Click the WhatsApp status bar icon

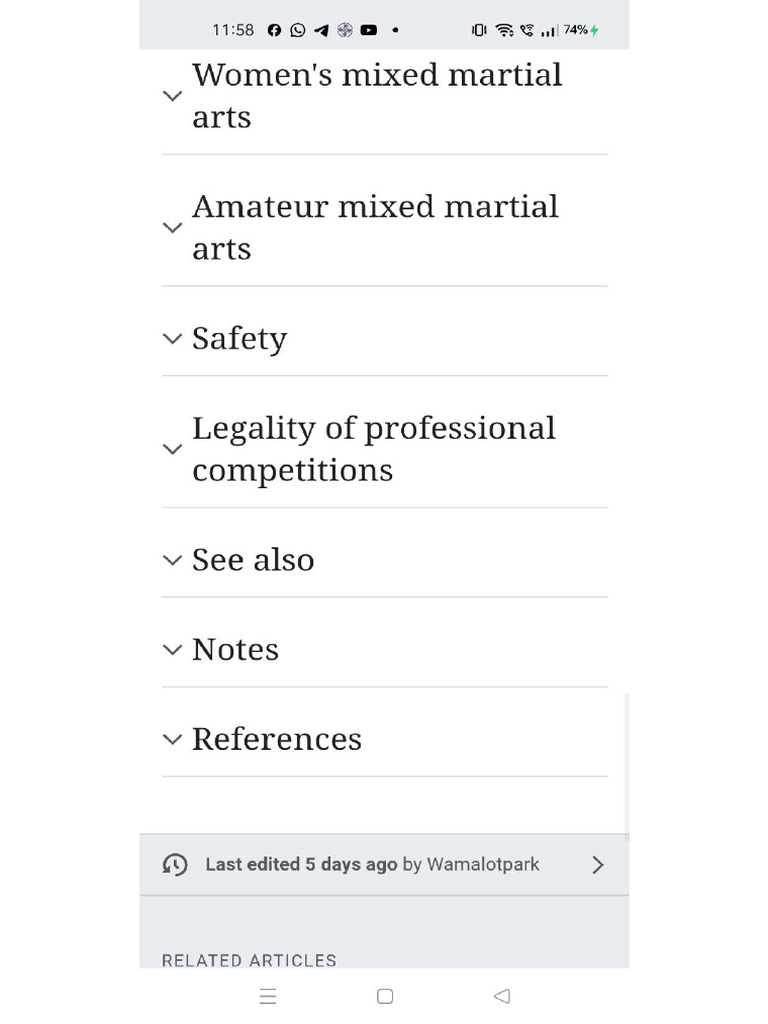[x=298, y=30]
